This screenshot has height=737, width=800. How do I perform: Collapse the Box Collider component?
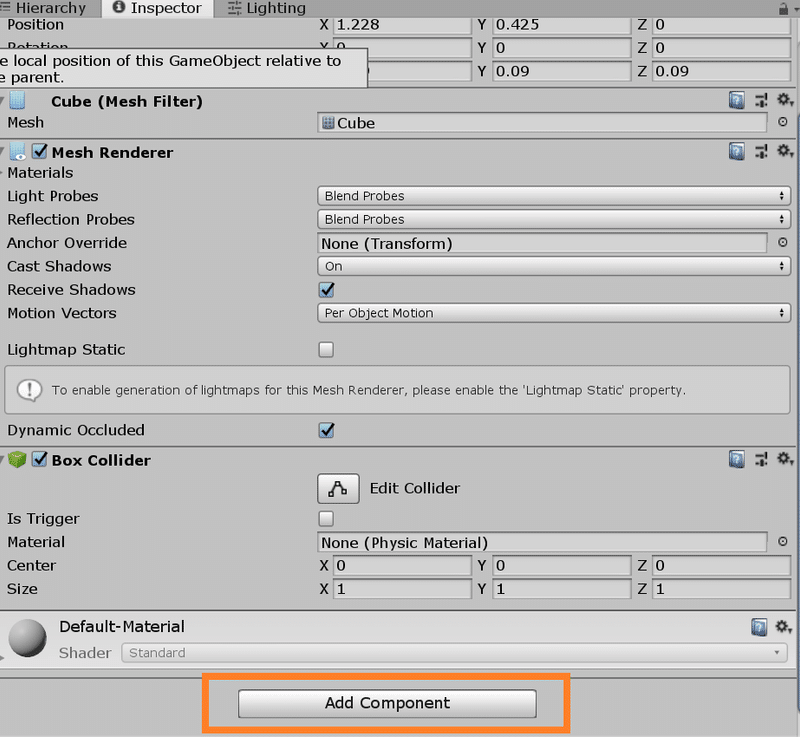pos(3,460)
